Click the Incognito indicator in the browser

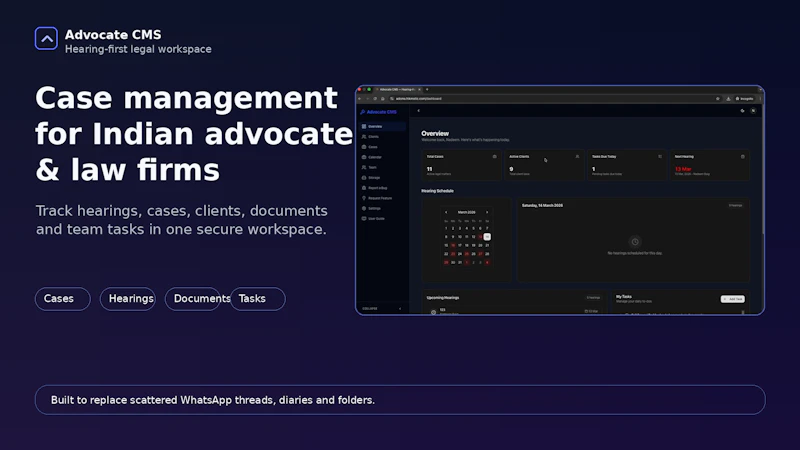(x=744, y=98)
